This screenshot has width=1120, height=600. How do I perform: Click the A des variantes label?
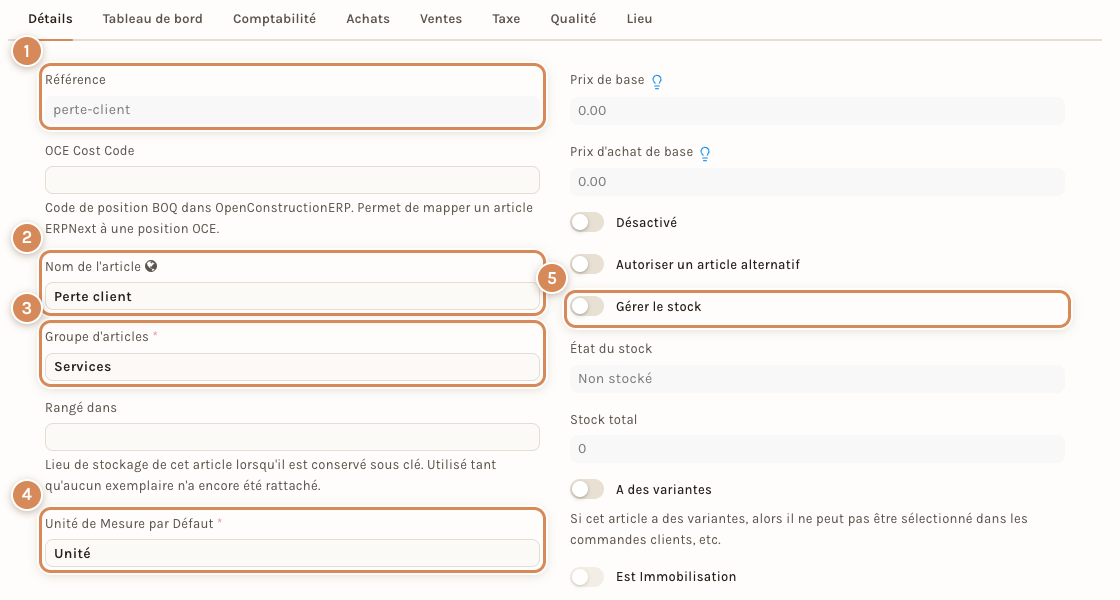click(x=664, y=489)
